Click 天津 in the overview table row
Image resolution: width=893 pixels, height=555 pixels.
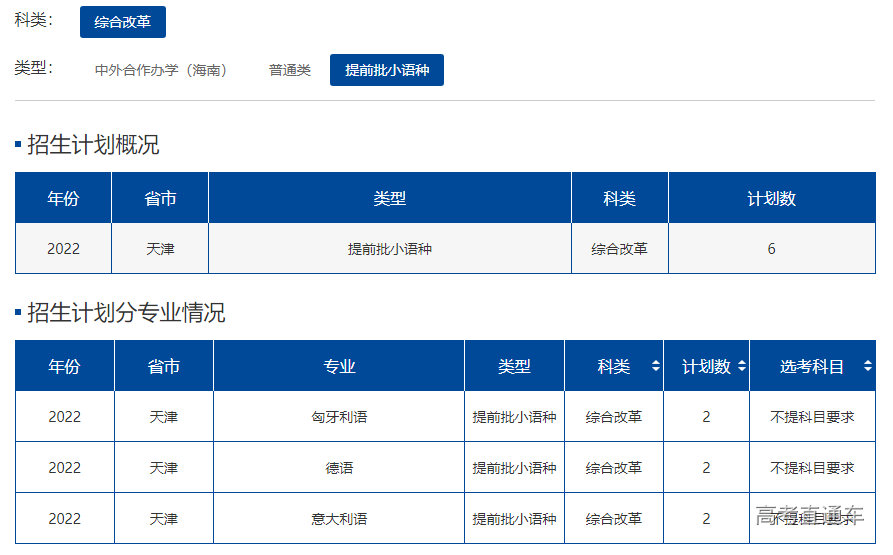point(160,249)
